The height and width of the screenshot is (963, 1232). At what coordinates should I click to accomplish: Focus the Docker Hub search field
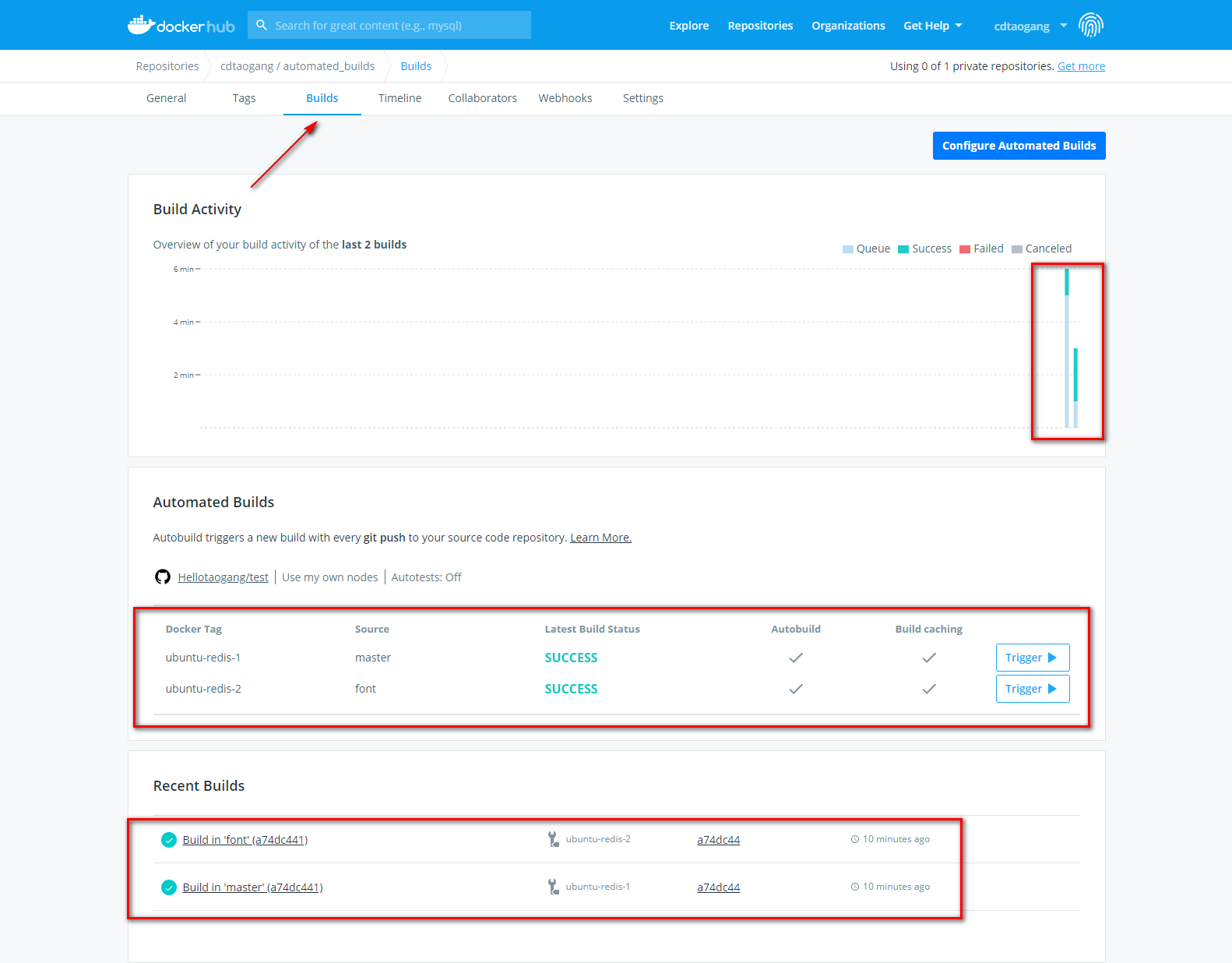389,25
